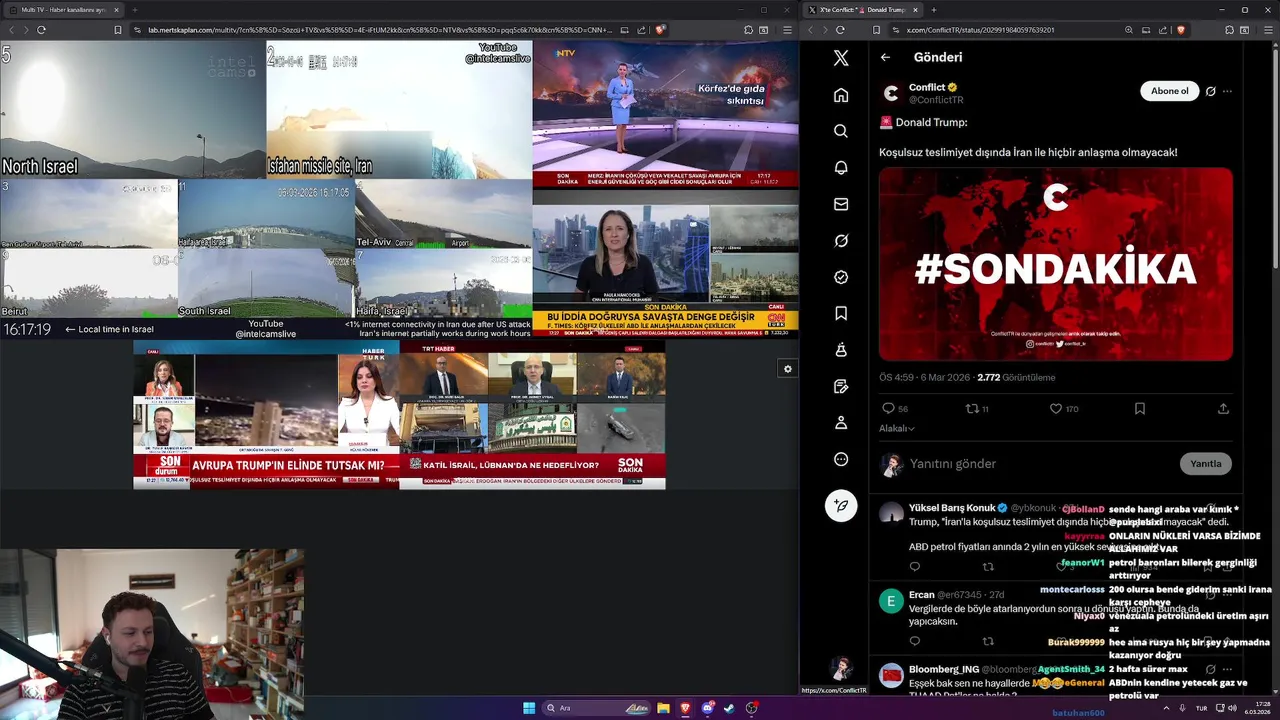The height and width of the screenshot is (720, 1280).
Task: Open File Explorer from taskbar
Action: click(x=663, y=708)
